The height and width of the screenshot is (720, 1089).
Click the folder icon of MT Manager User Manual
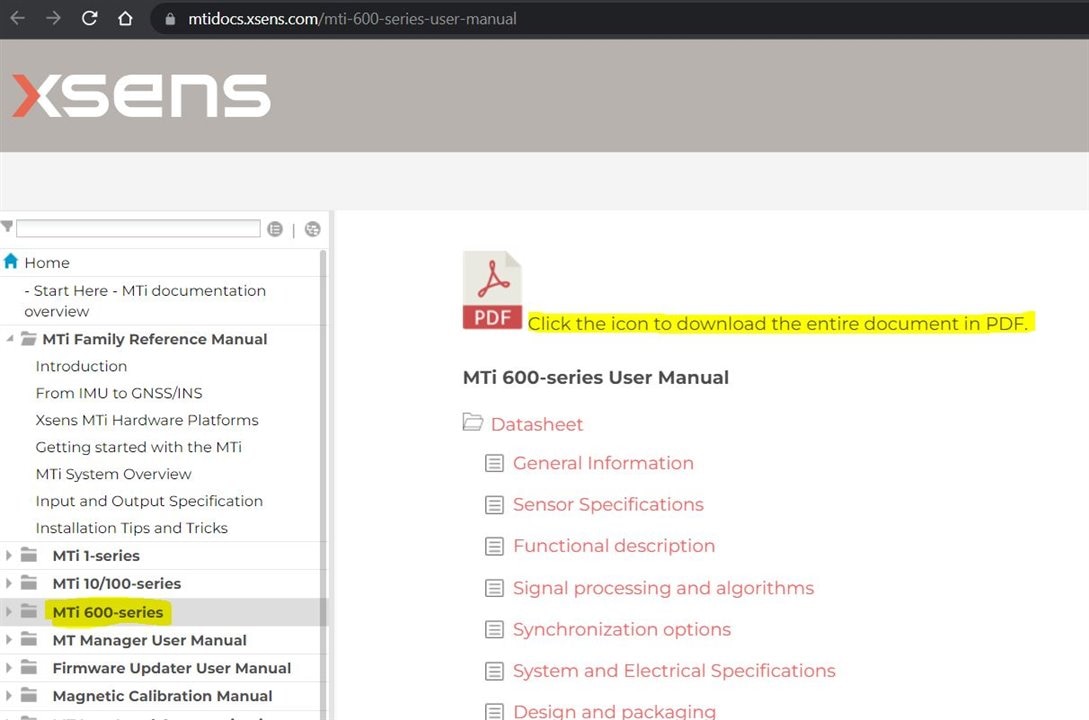(28, 639)
